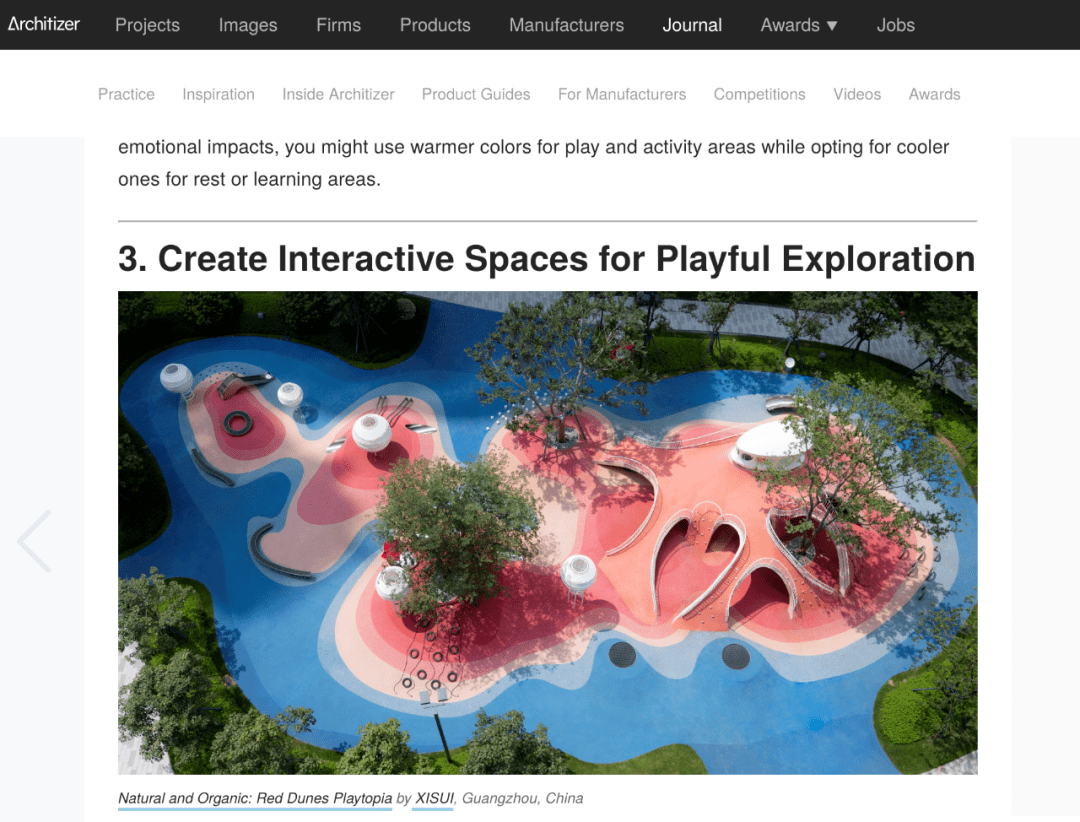The image size is (1080, 822).
Task: Open the Videos category
Action: coord(857,94)
